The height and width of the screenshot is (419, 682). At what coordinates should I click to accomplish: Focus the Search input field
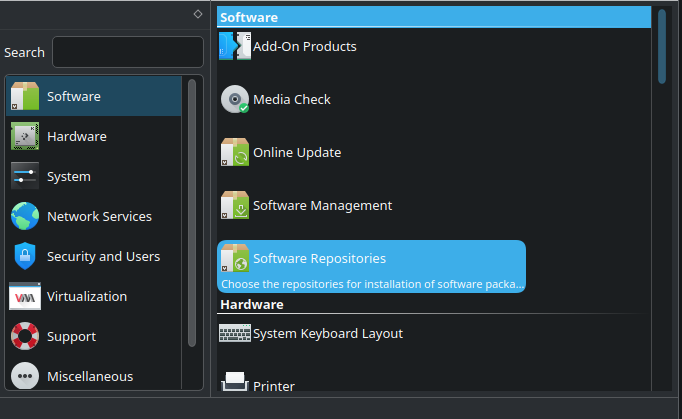[127, 52]
